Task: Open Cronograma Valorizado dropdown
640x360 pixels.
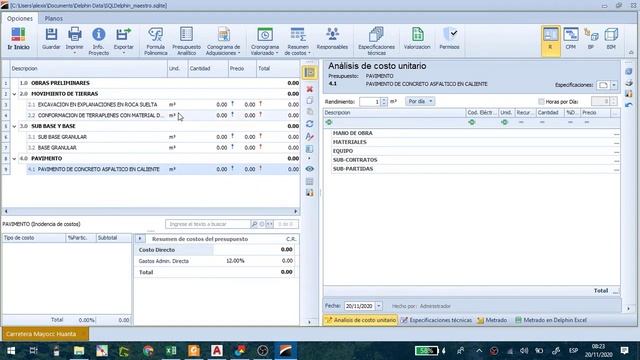Action: click(x=277, y=53)
